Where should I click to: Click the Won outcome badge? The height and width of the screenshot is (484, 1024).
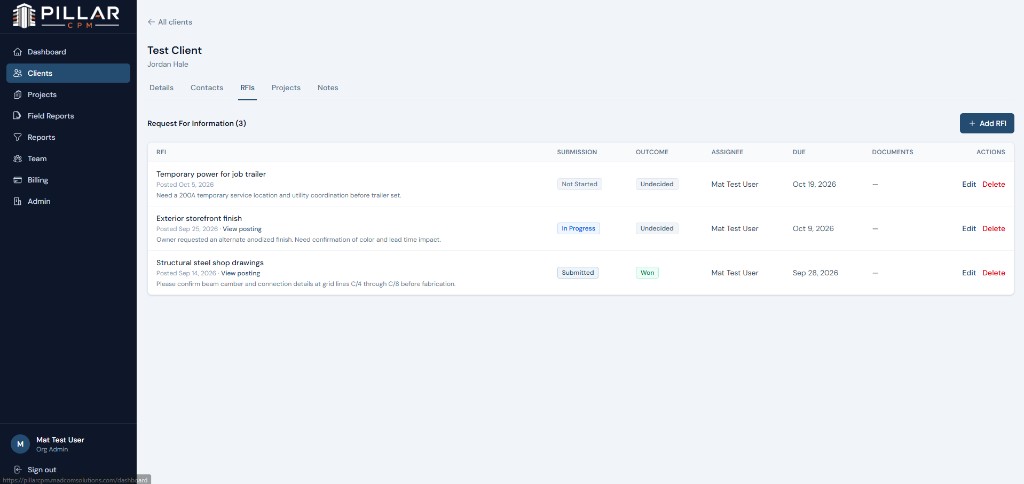pos(647,273)
